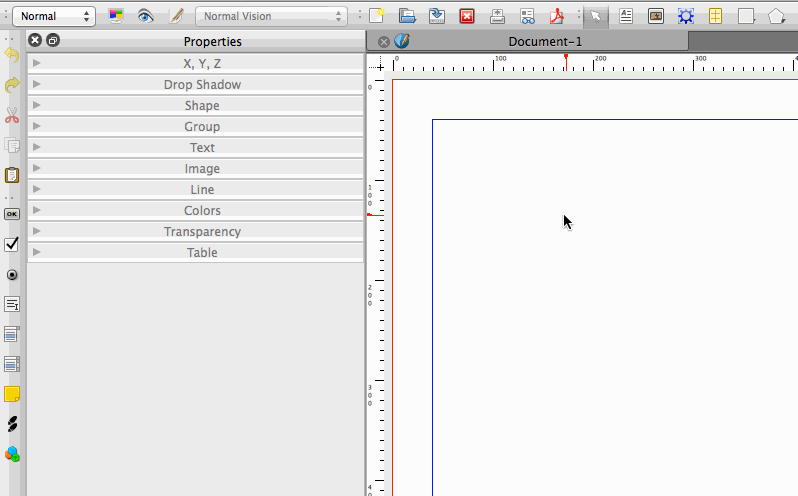Toggle the preview mode eye icon
Screen dimensions: 798x496
146,16
